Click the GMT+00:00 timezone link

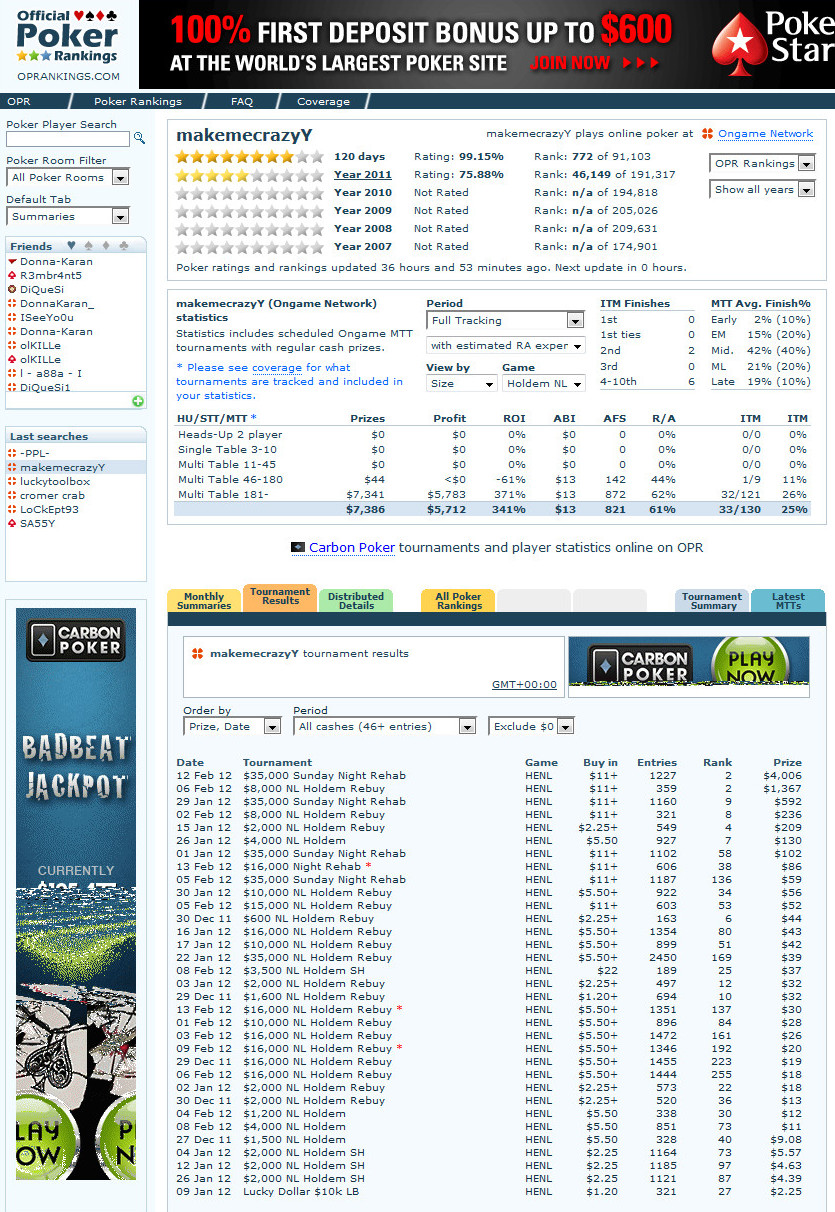tap(524, 684)
